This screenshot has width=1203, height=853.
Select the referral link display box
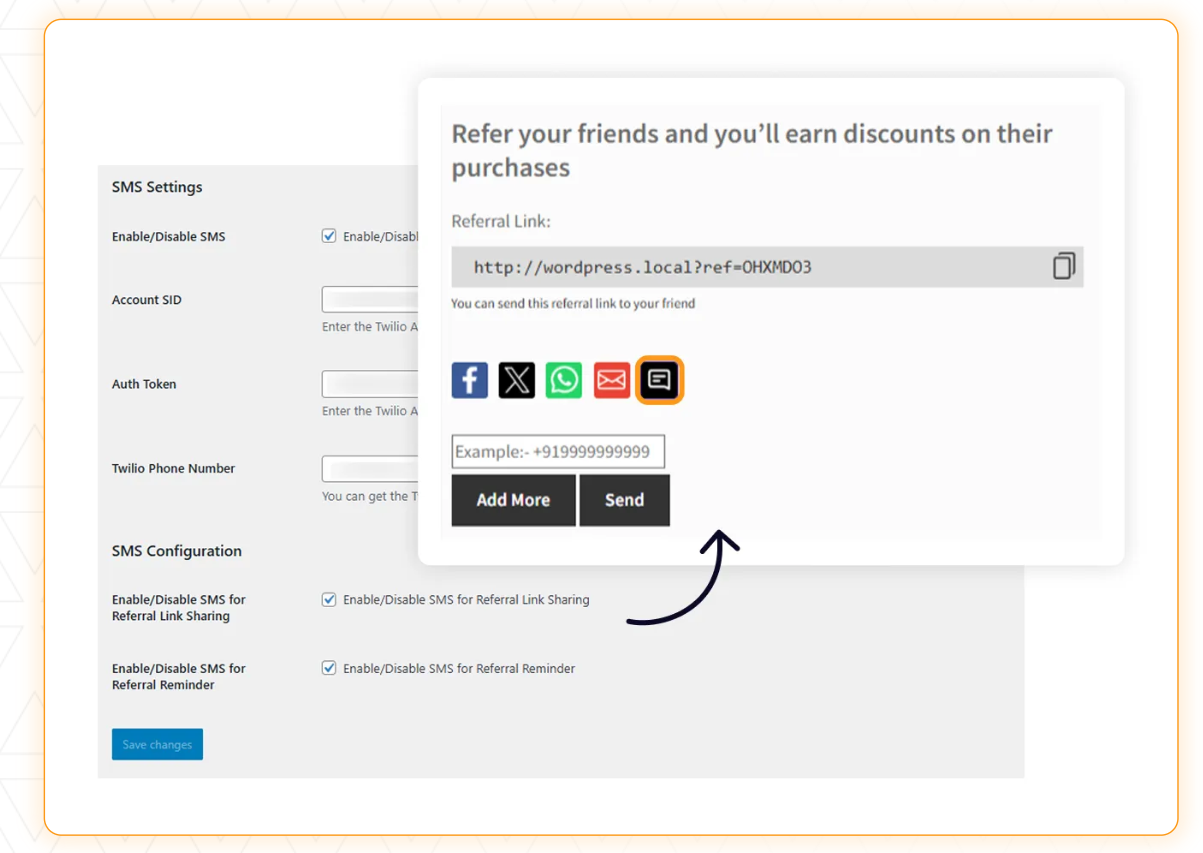[x=700, y=266]
